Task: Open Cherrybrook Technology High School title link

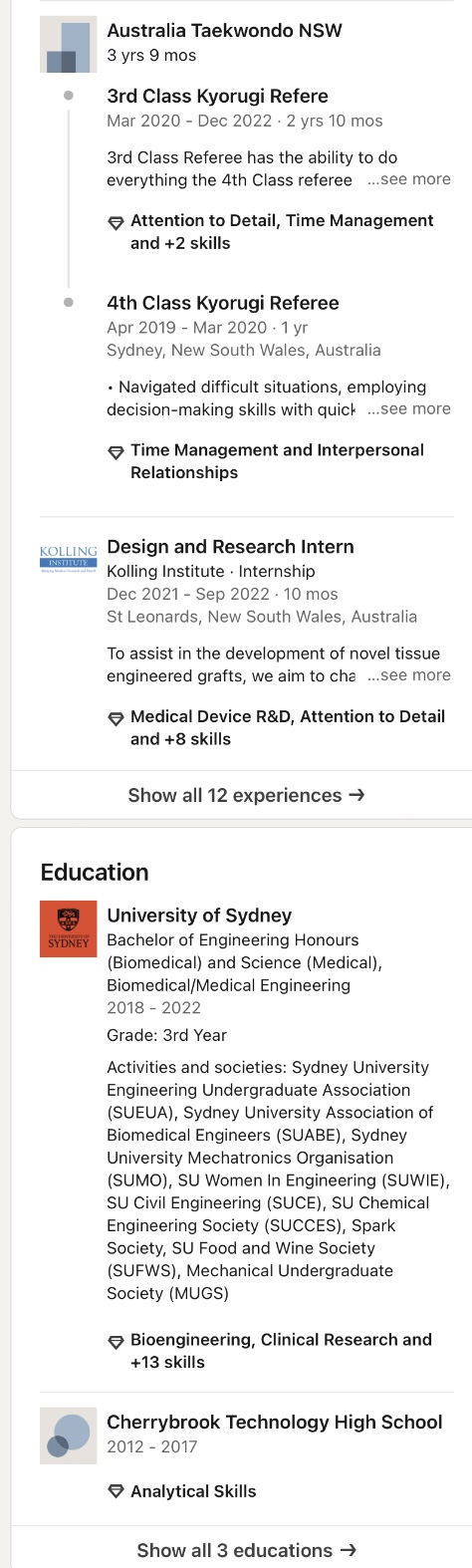Action: [275, 1422]
